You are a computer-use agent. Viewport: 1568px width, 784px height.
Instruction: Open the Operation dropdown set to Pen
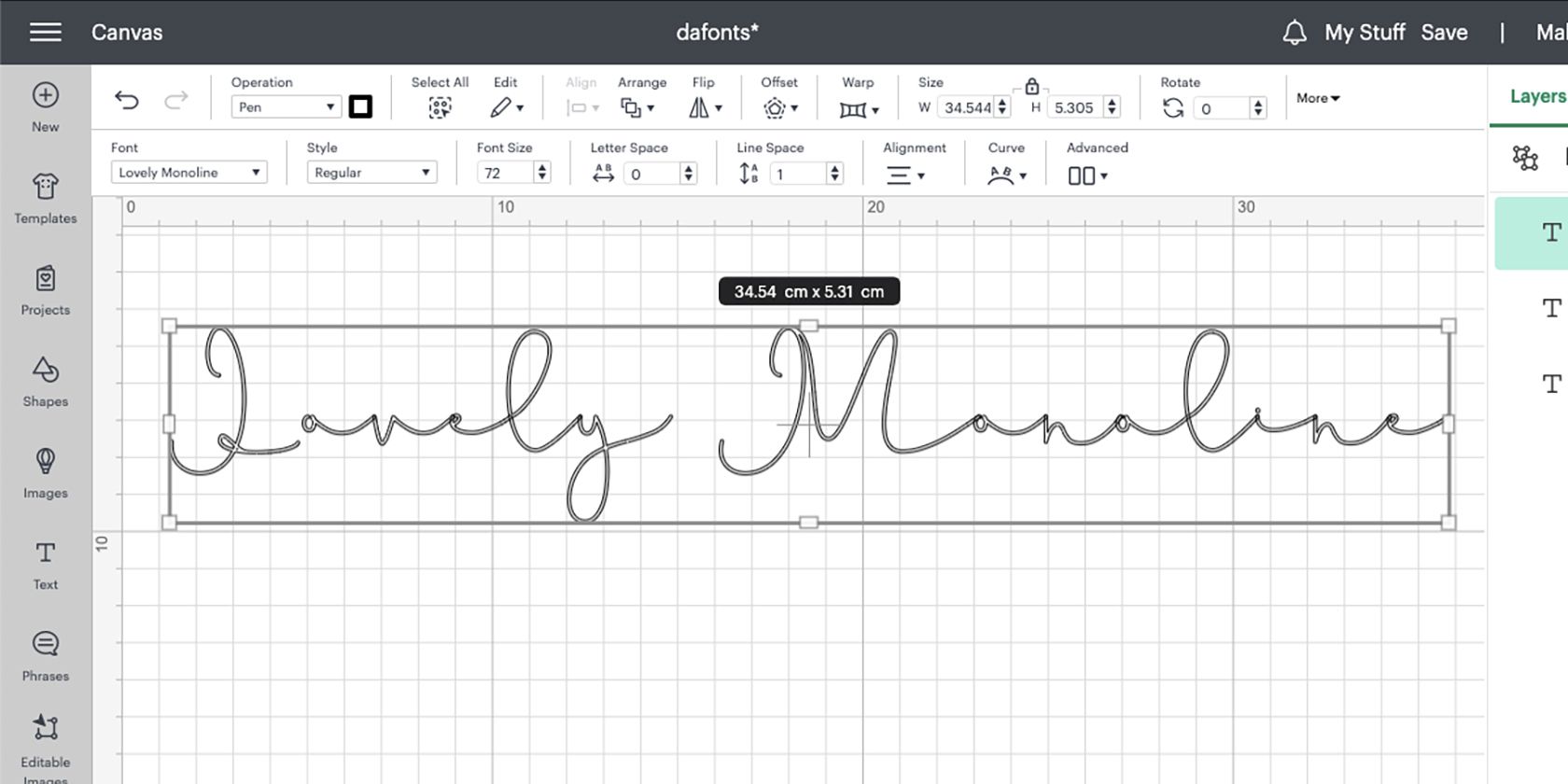click(286, 107)
